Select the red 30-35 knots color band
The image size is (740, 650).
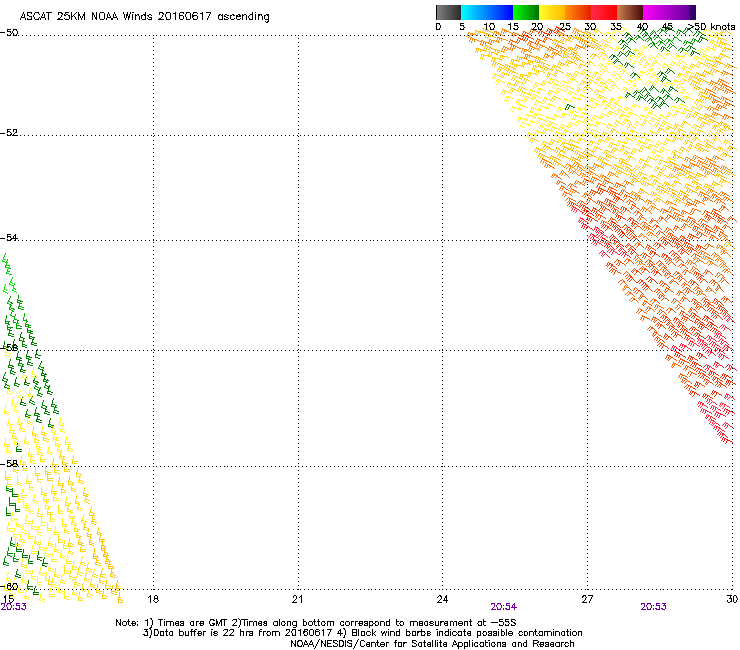coord(604,12)
